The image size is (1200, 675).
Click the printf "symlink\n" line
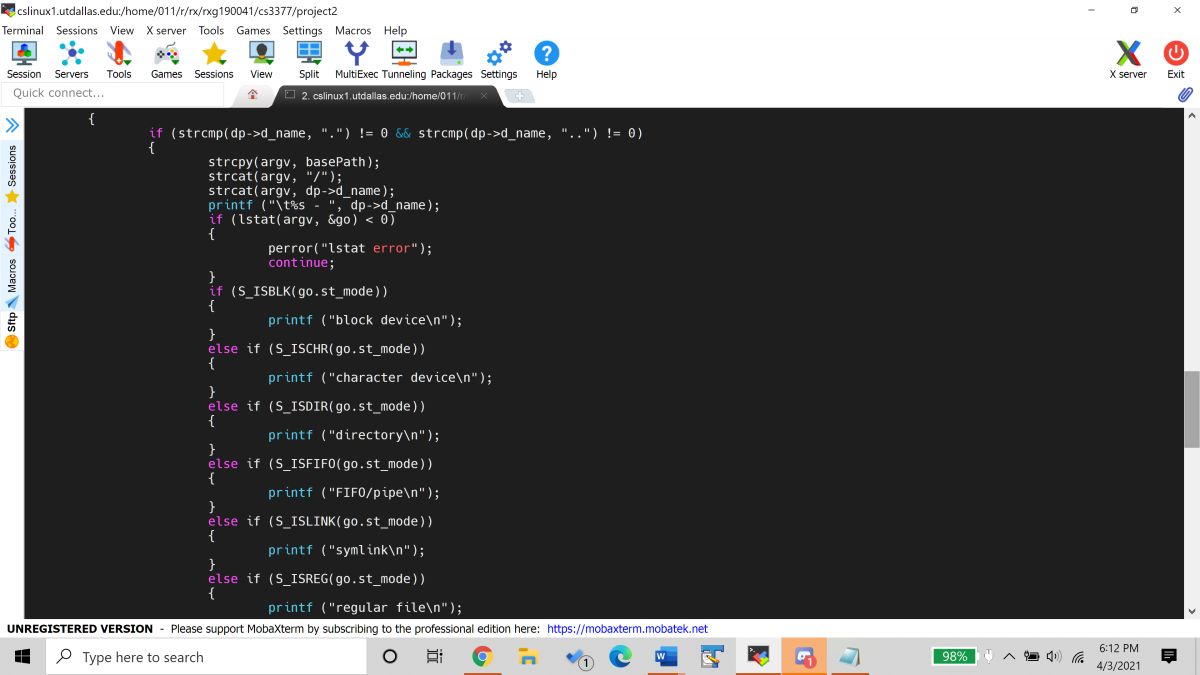pos(346,550)
